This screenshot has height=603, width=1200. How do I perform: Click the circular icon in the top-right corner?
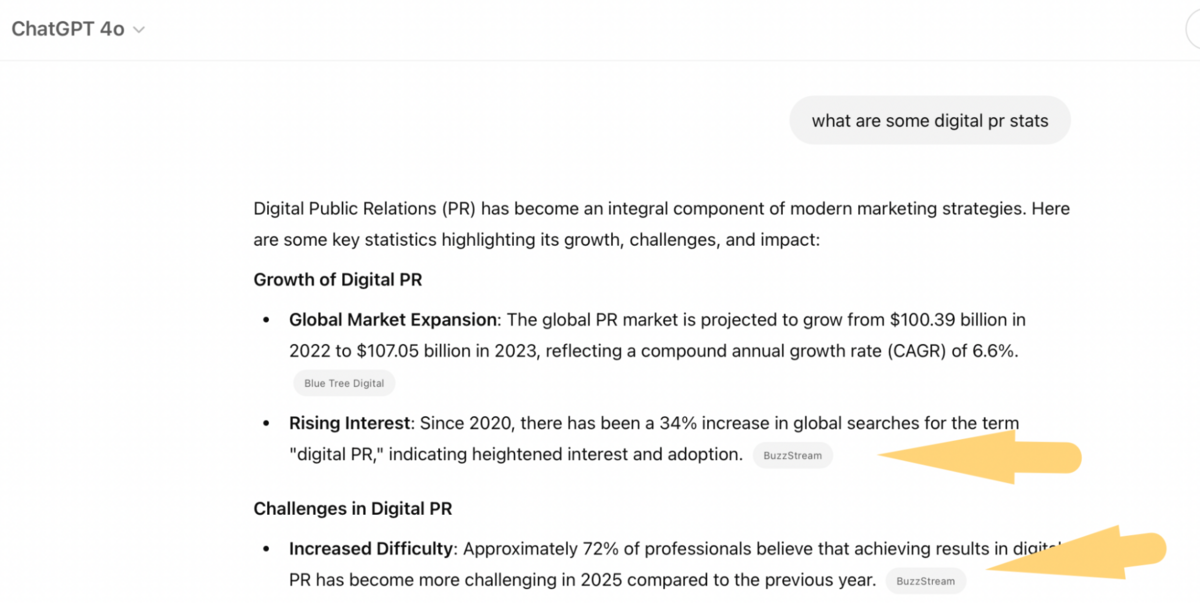(1193, 29)
